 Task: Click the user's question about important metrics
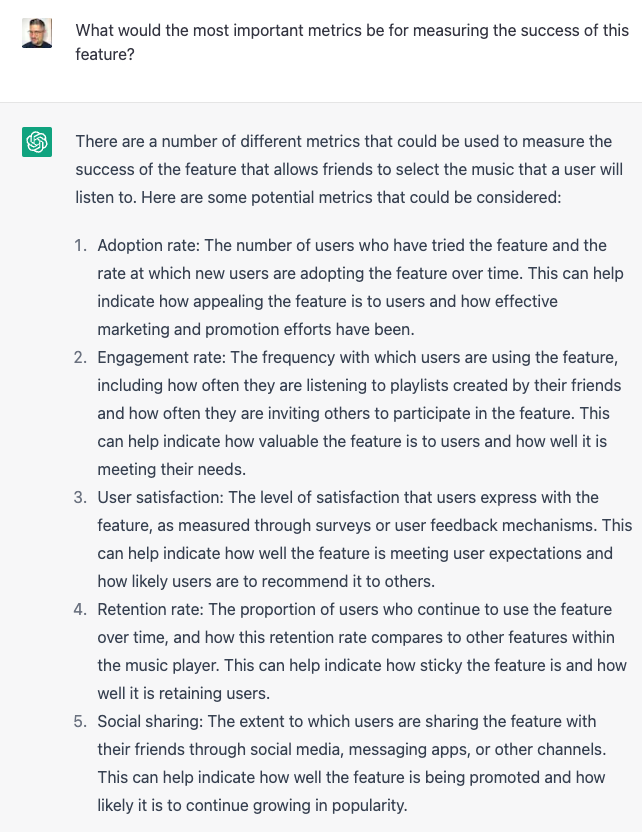click(352, 42)
